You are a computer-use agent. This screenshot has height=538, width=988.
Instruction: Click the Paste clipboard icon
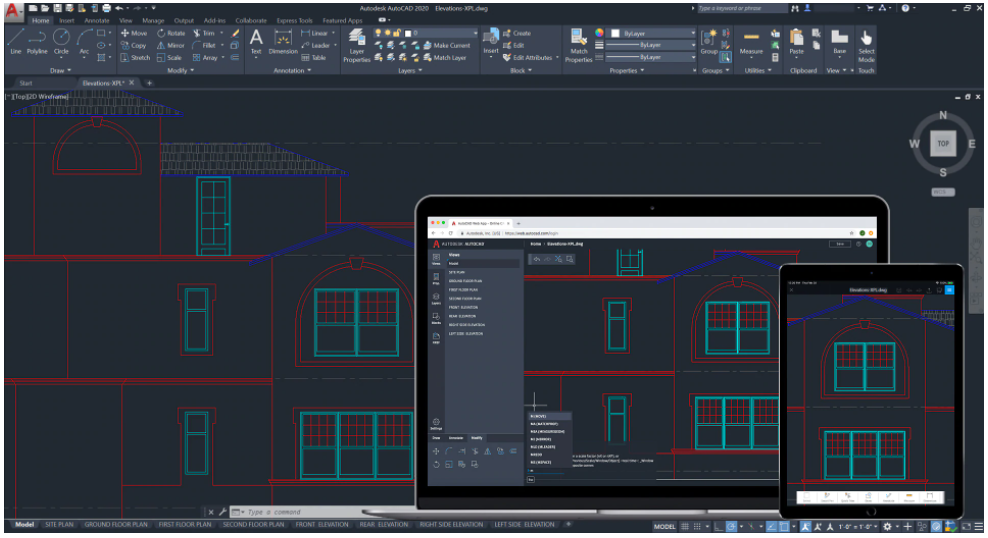point(796,42)
